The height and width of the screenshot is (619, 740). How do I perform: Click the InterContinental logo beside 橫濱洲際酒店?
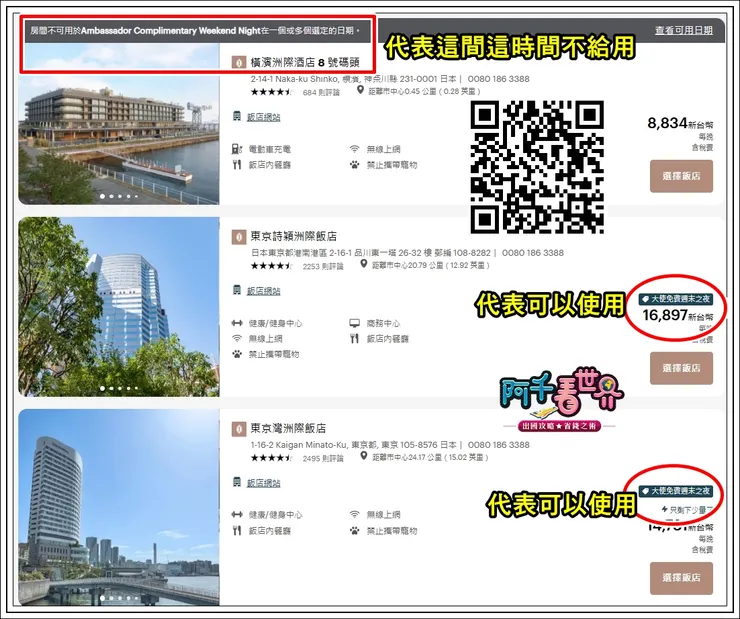pos(239,62)
